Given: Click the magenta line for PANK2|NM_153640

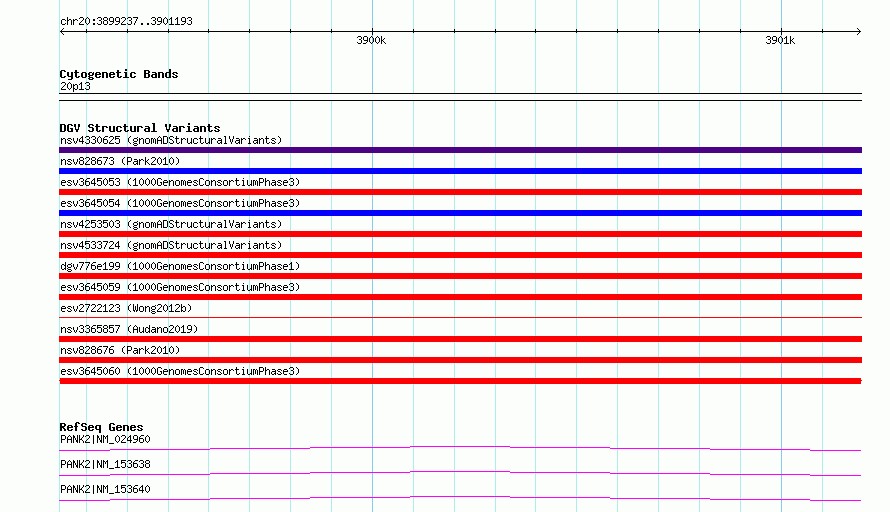Looking at the screenshot, I should coord(460,498).
